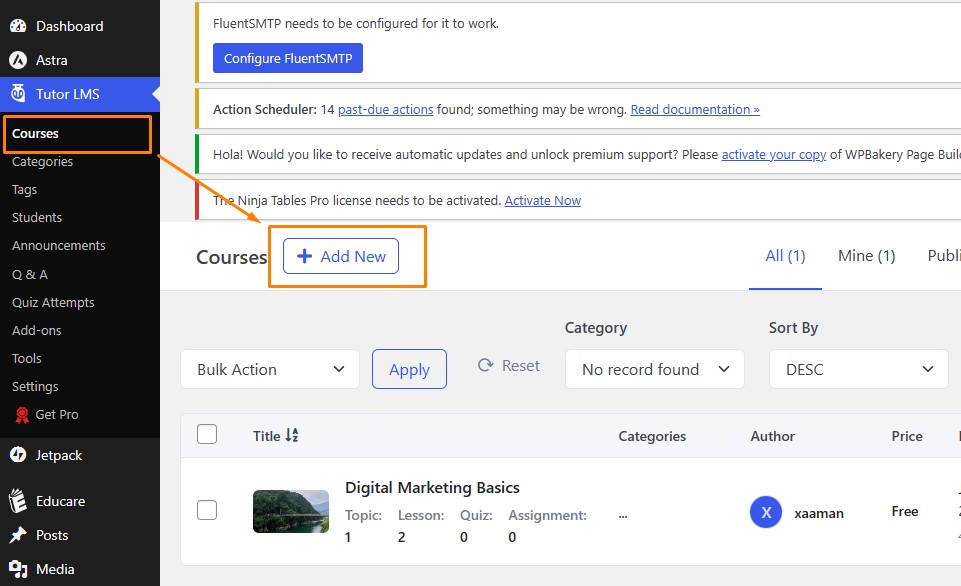Open the past-due actions link

tap(386, 110)
